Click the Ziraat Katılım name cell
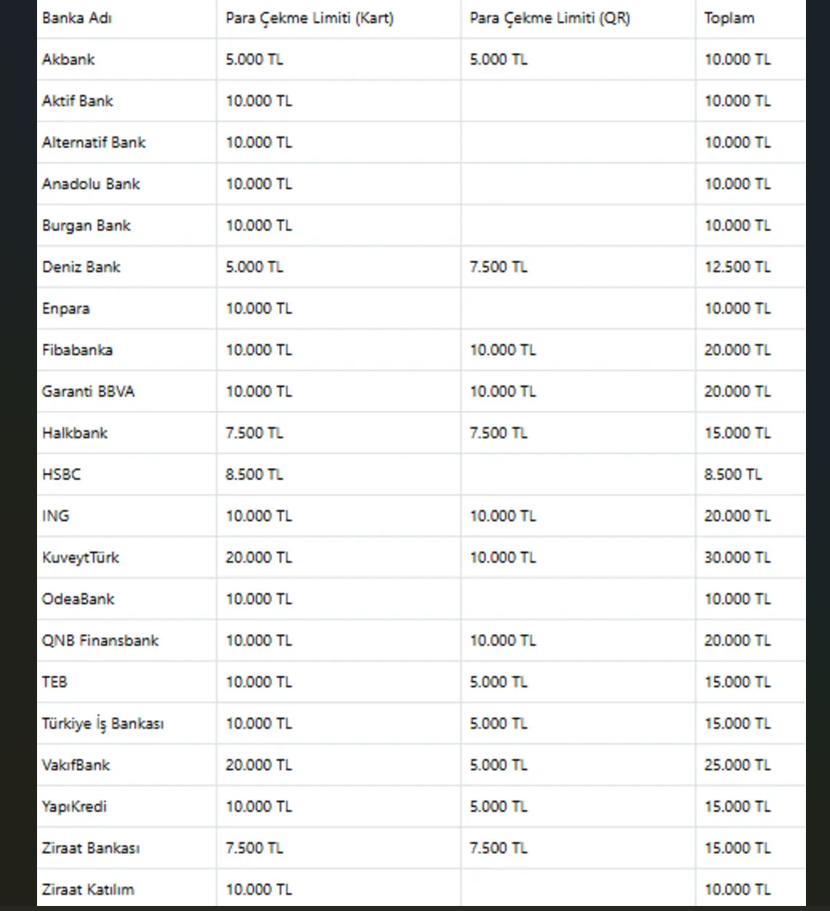 pos(88,889)
